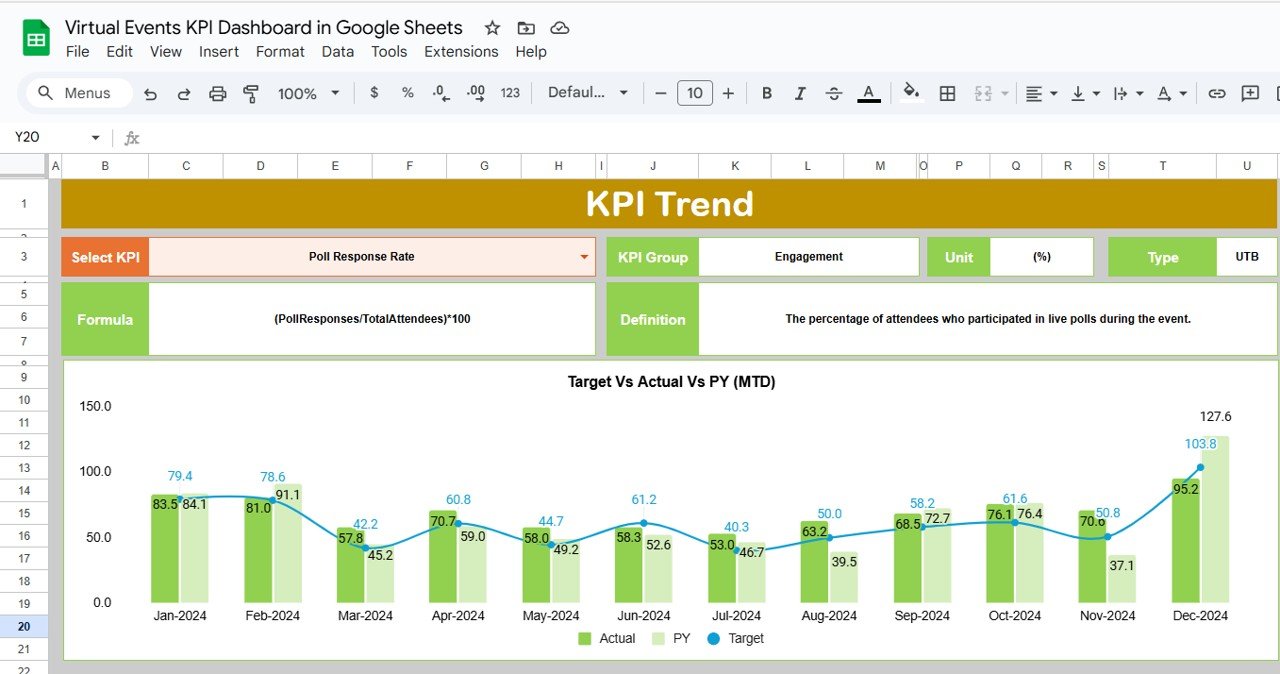Click the Redo arrow
Viewport: 1280px width, 674px height.
point(184,93)
